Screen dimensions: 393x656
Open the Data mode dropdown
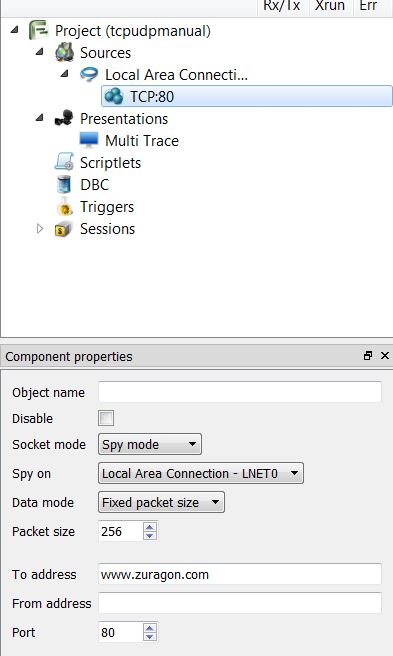[161, 502]
